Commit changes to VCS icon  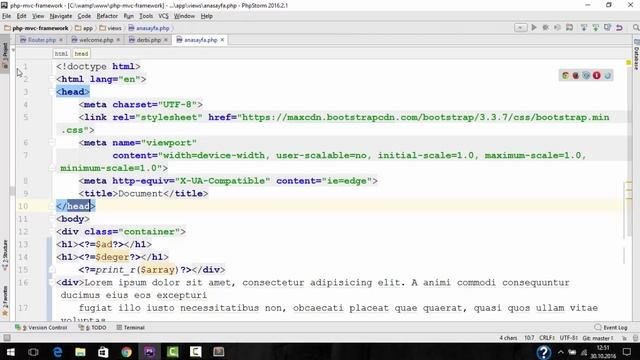596,28
